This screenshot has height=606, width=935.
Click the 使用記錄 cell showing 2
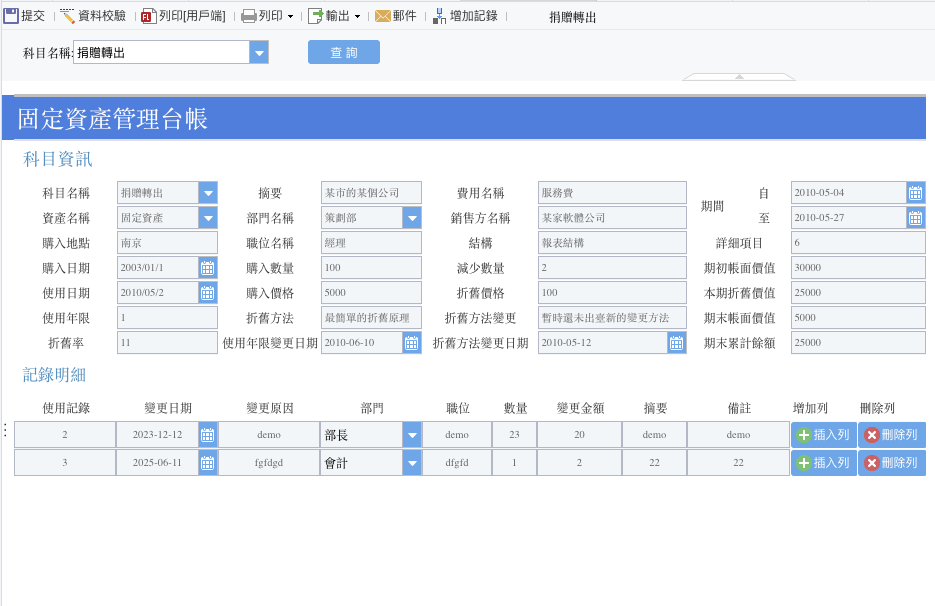click(x=64, y=435)
